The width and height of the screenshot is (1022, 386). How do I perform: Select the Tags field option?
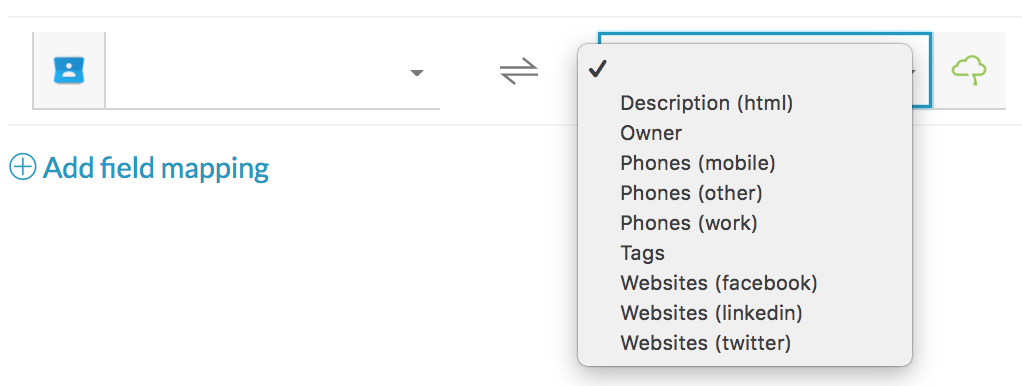643,253
